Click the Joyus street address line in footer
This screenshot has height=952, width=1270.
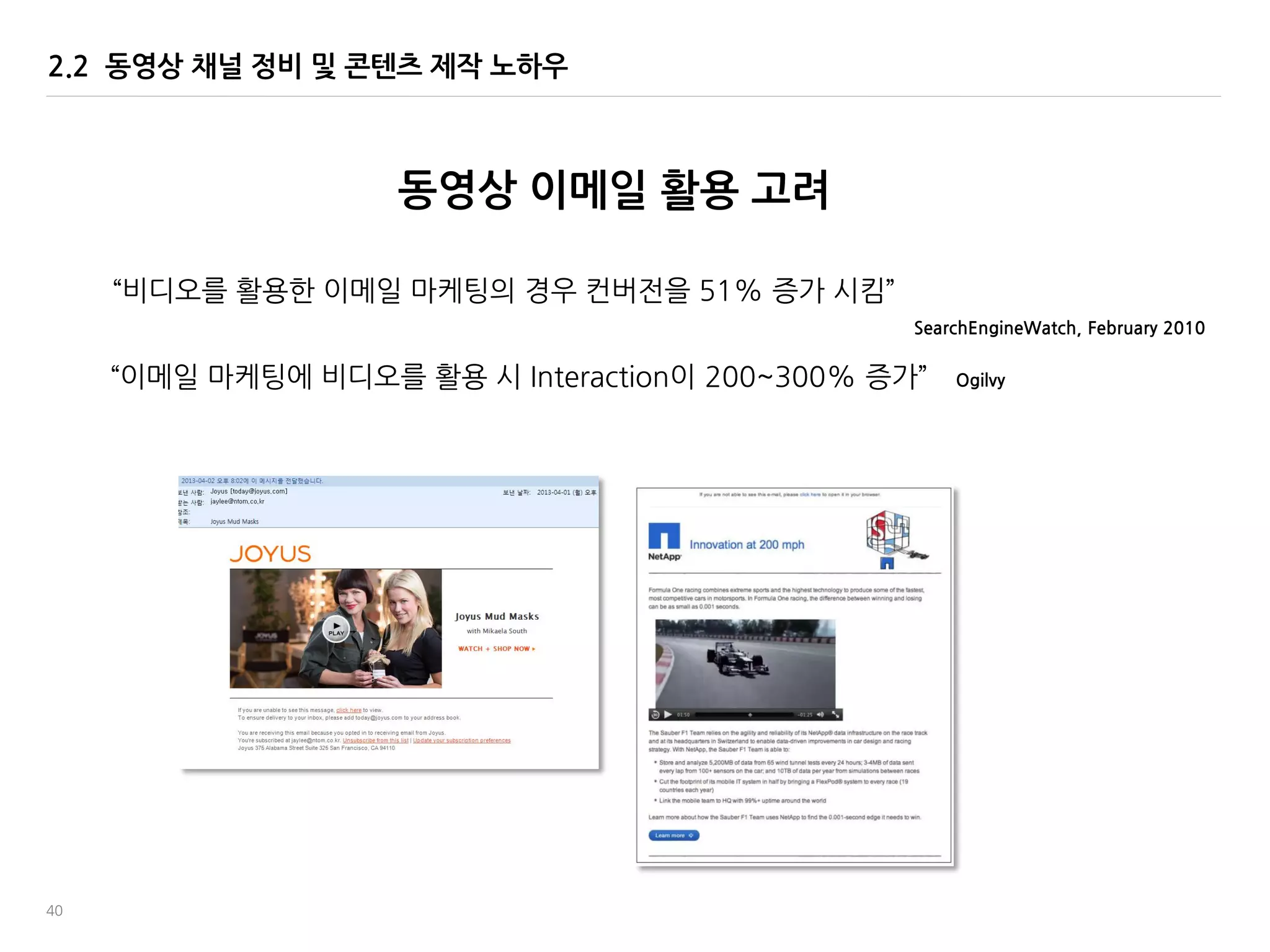click(x=316, y=748)
